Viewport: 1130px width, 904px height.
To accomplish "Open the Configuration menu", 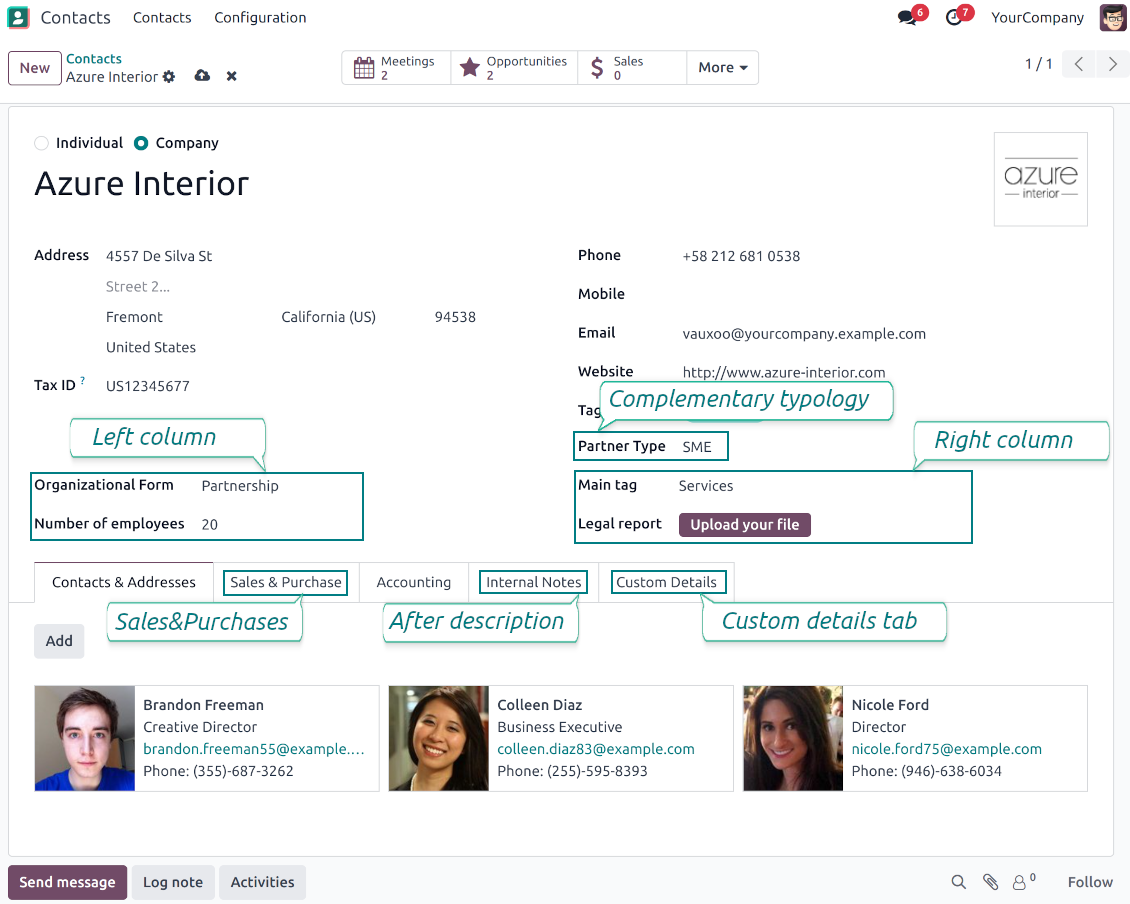I will [260, 17].
